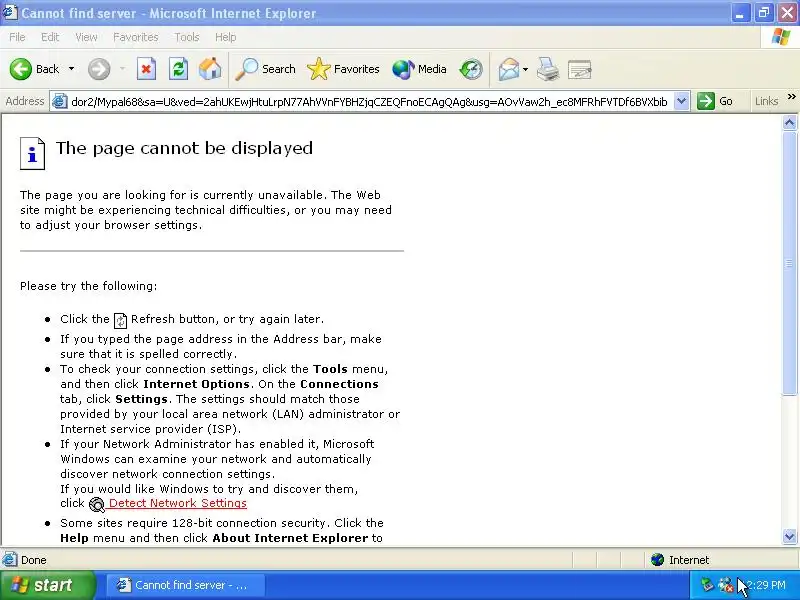Expand the Address bar dropdown arrow
The width and height of the screenshot is (800, 600).
pos(682,101)
